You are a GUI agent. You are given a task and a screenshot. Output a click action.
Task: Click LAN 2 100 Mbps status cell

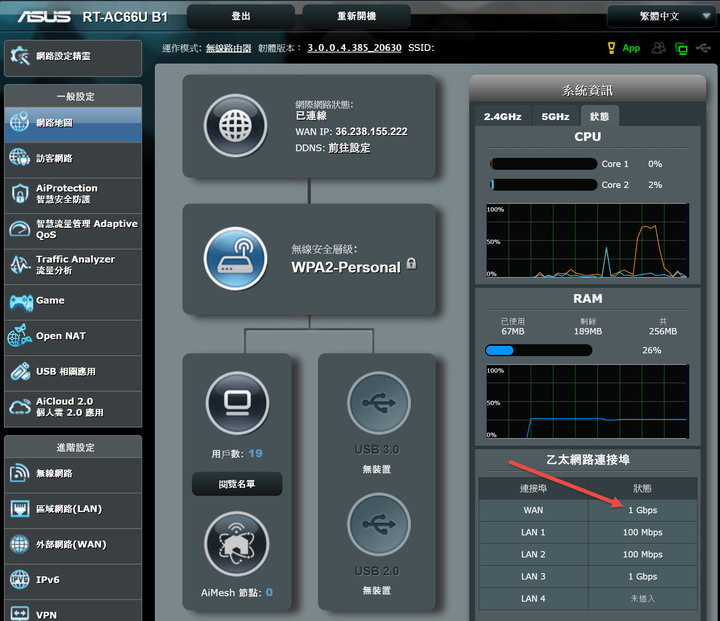coord(642,554)
